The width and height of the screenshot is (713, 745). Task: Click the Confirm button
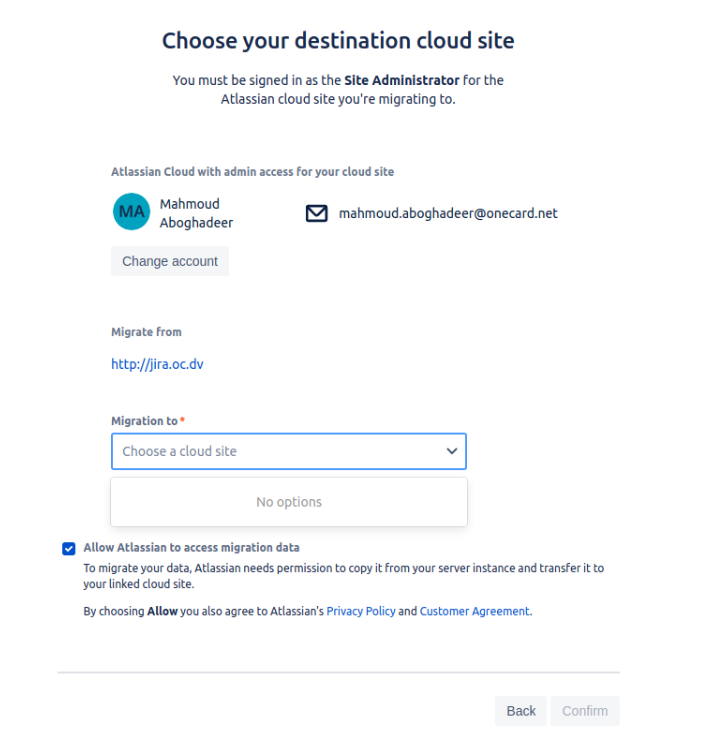585,711
